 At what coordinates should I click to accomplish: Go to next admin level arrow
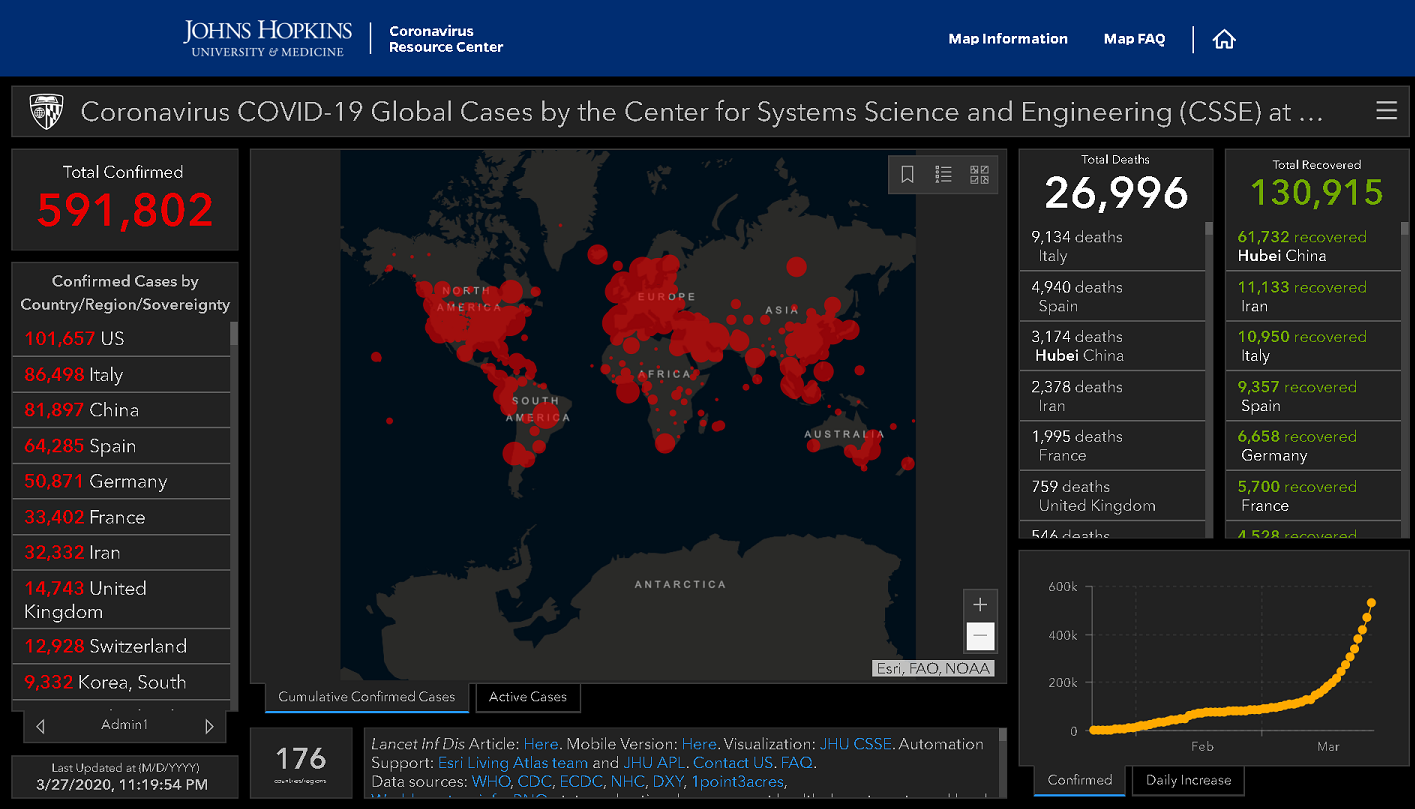pyautogui.click(x=209, y=726)
